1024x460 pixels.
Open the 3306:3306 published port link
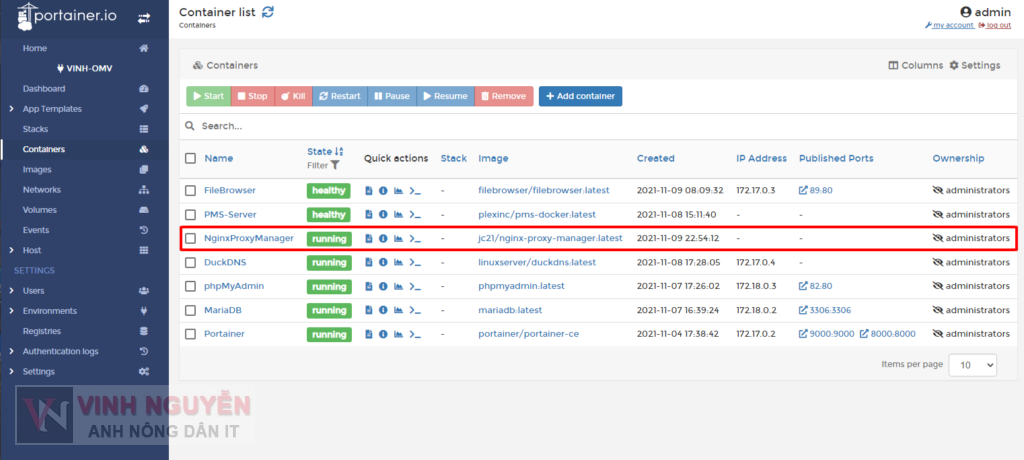click(825, 310)
